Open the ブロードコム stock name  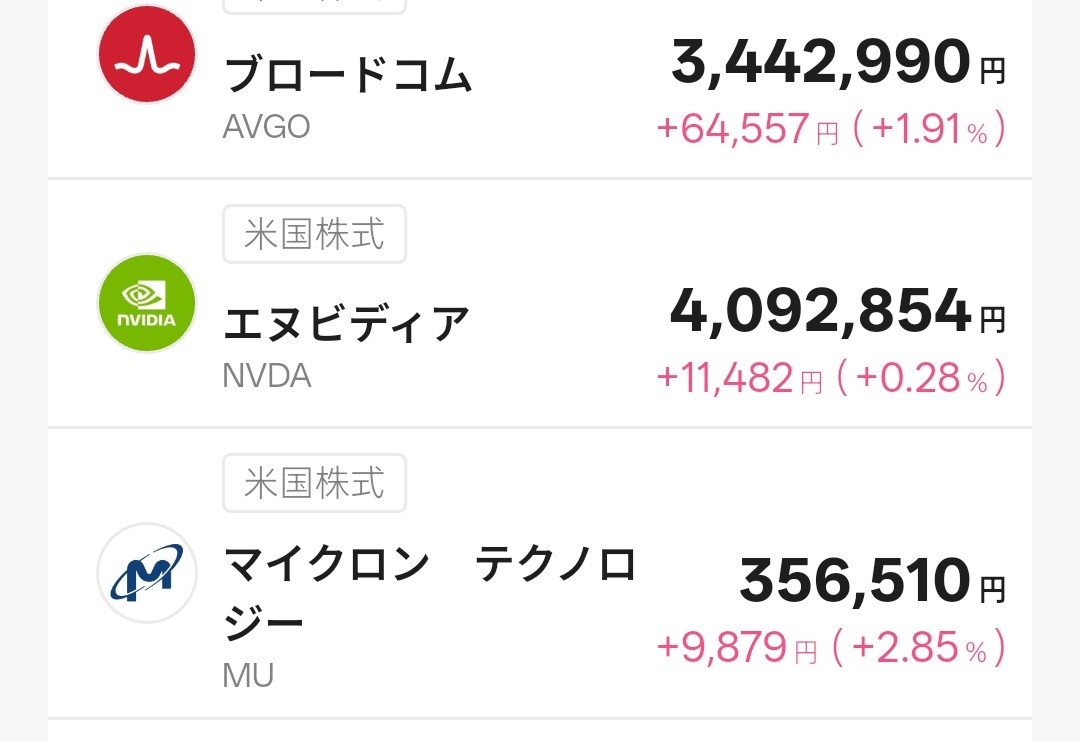coord(348,74)
